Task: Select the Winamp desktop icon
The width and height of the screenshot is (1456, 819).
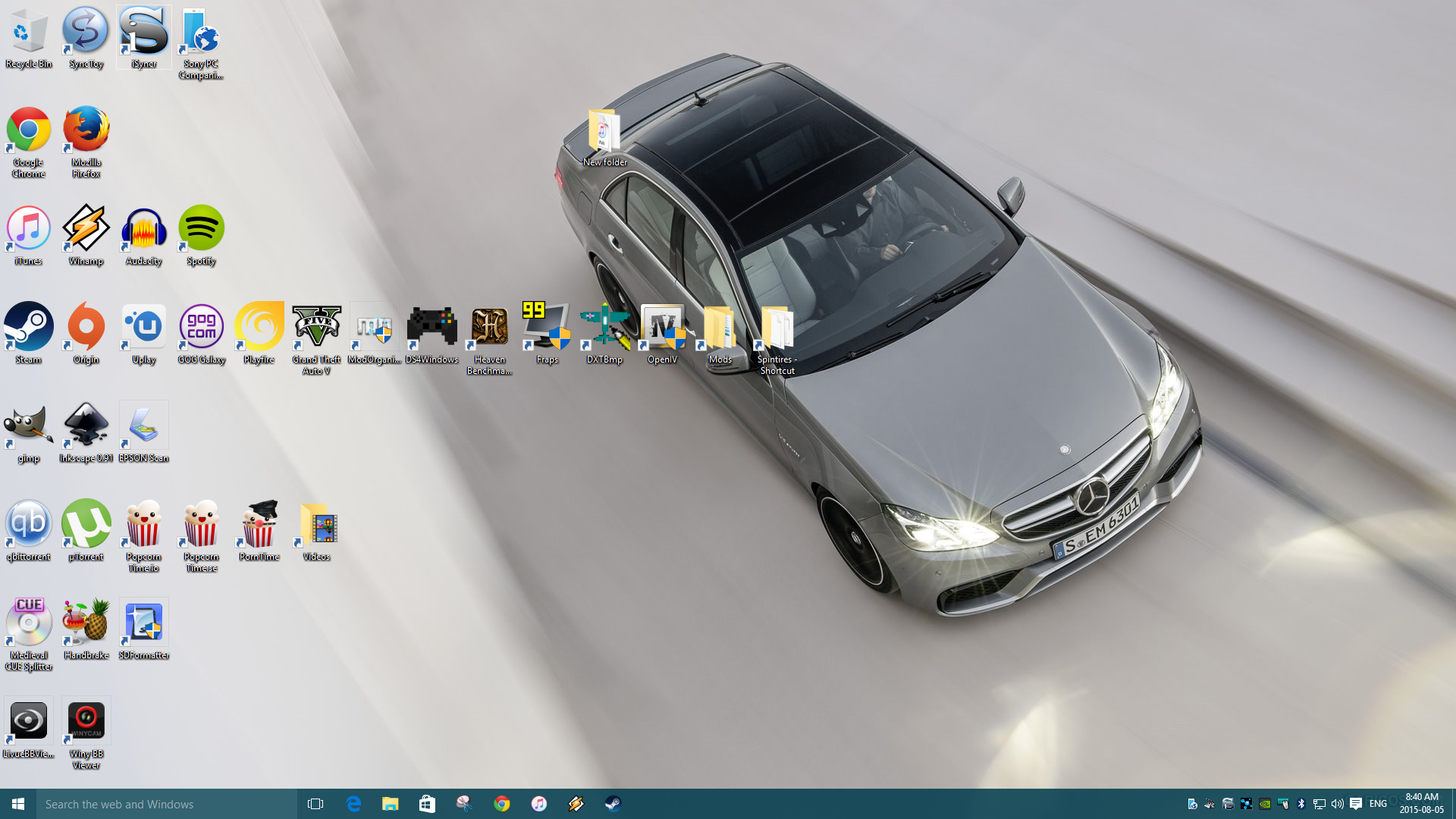Action: tap(86, 235)
